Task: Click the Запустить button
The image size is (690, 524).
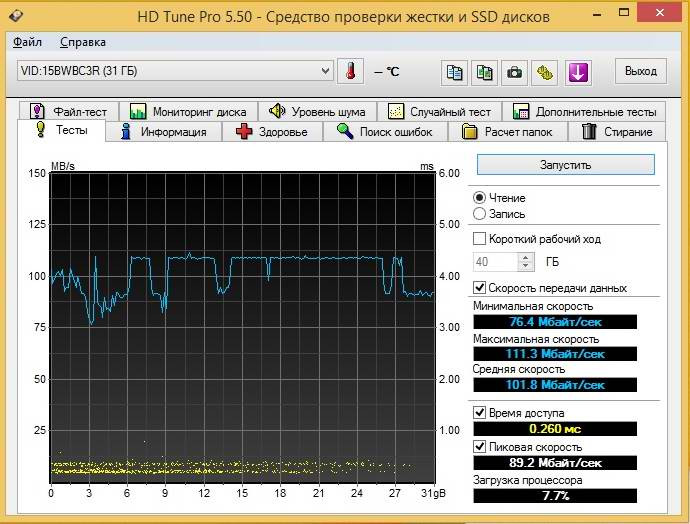Action: (565, 165)
